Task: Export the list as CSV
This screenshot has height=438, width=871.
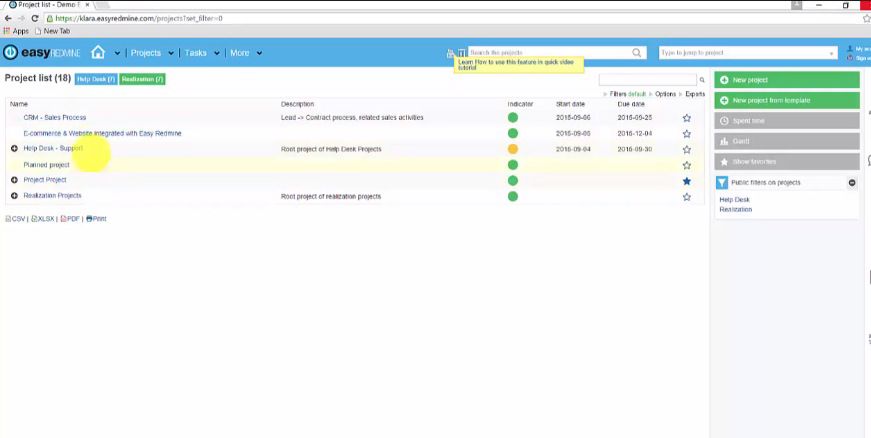Action: 15,219
